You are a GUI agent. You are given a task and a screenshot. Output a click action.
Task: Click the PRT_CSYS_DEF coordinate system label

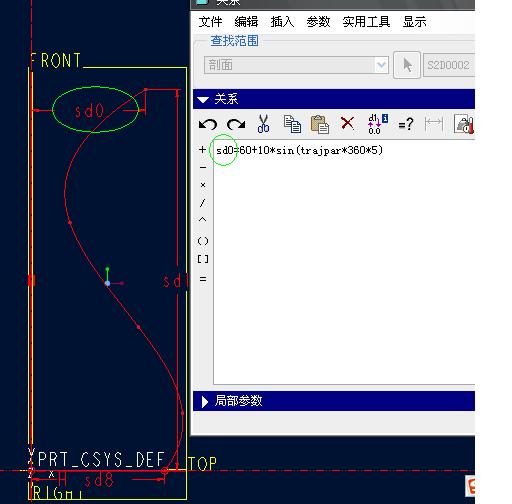[x=101, y=460]
